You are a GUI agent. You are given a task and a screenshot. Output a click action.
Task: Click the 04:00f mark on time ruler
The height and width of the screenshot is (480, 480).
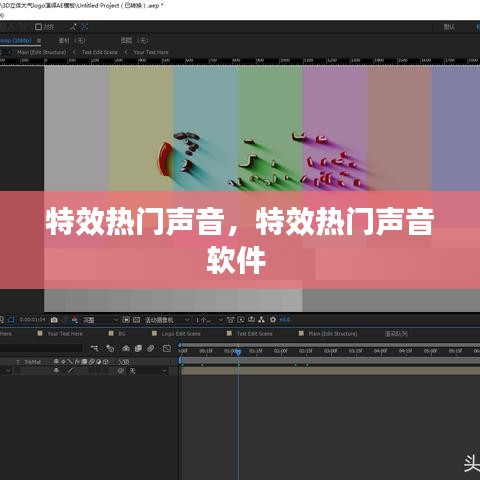pos(380,351)
